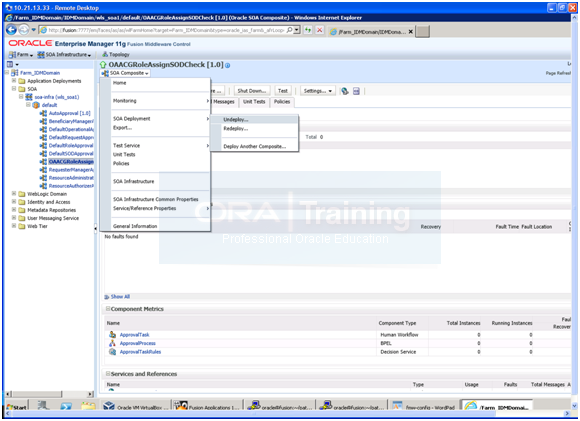Viewport: 580px width, 421px height.
Task: Open the ApprovalTask component link
Action: point(134,335)
